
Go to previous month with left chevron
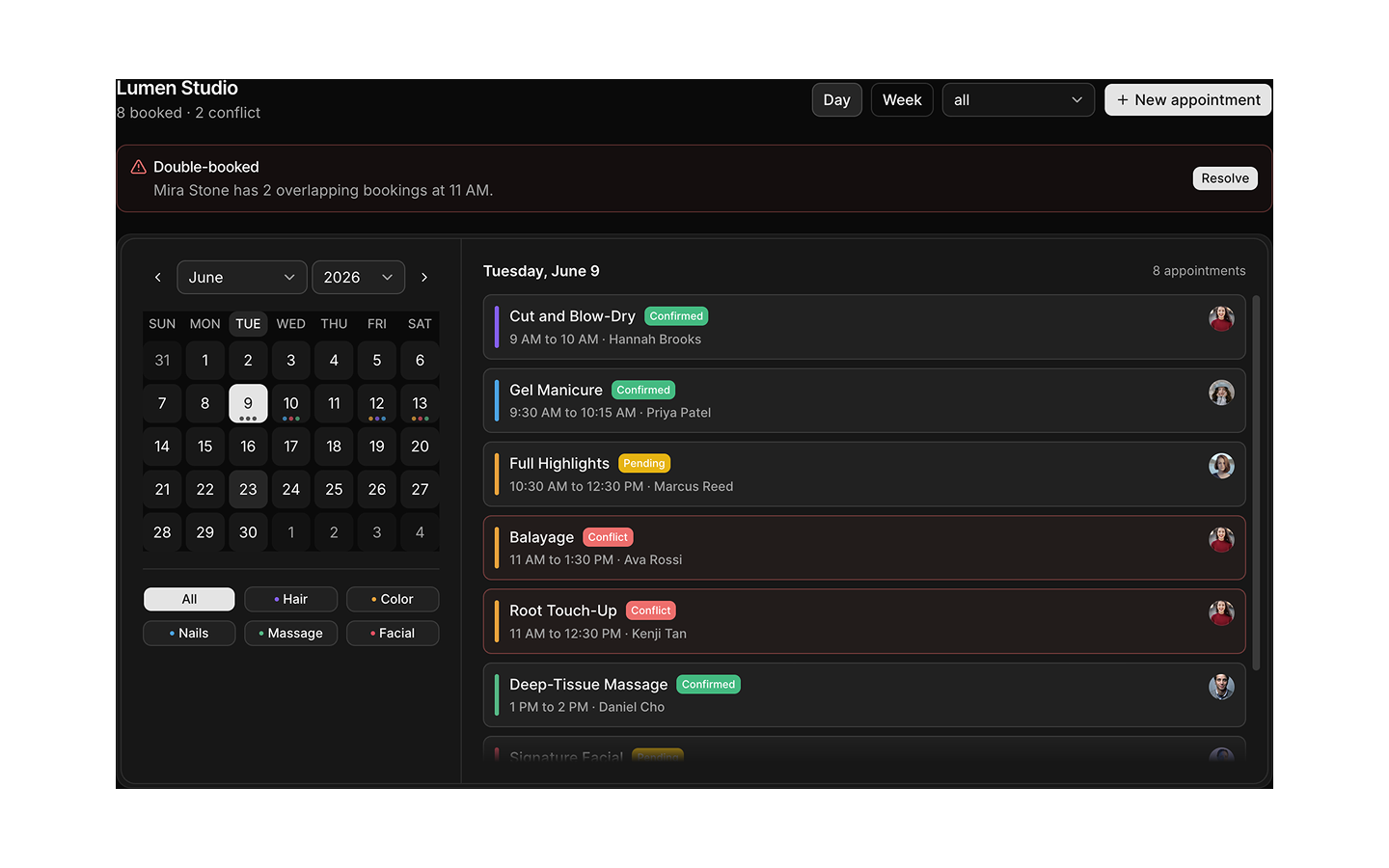pyautogui.click(x=158, y=278)
